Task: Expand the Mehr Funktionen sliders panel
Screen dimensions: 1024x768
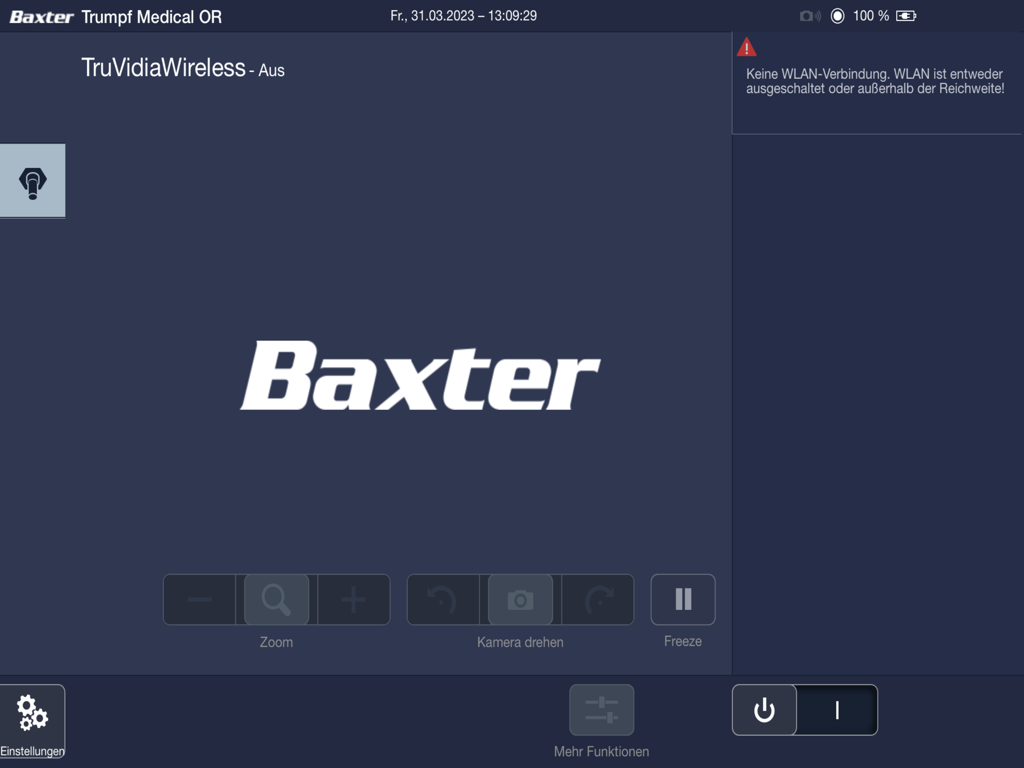Action: [601, 710]
